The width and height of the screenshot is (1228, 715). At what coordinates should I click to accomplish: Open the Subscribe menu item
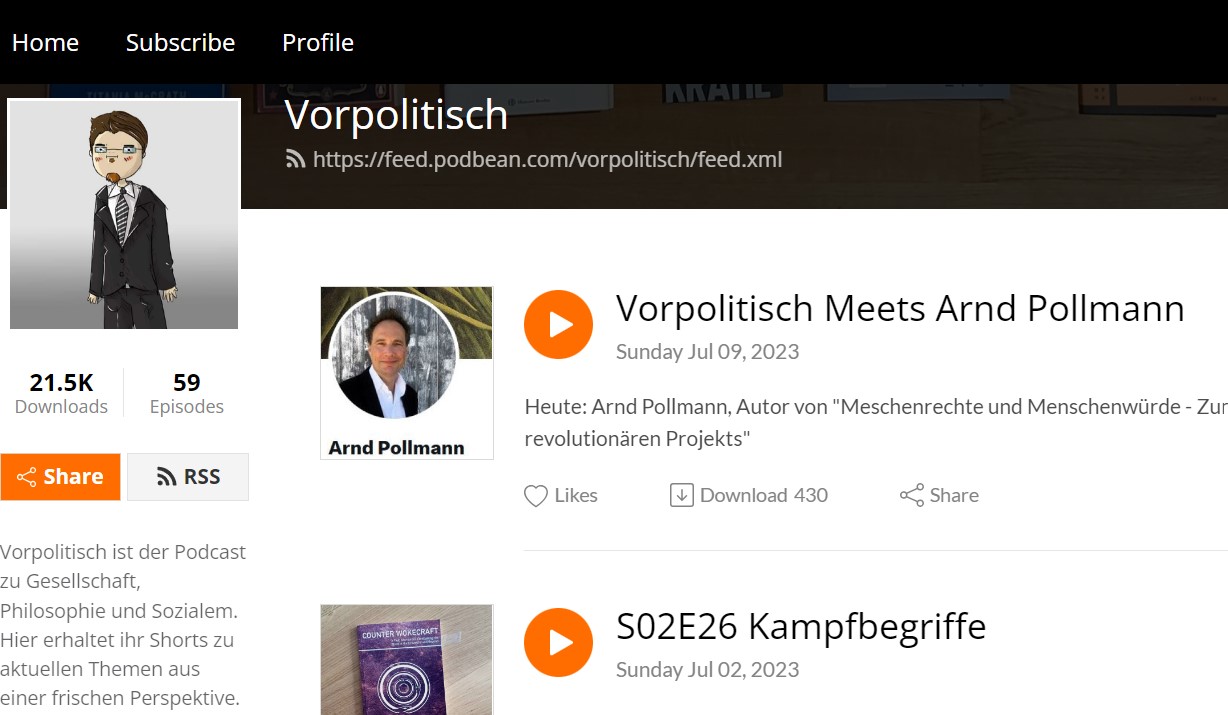click(x=180, y=42)
